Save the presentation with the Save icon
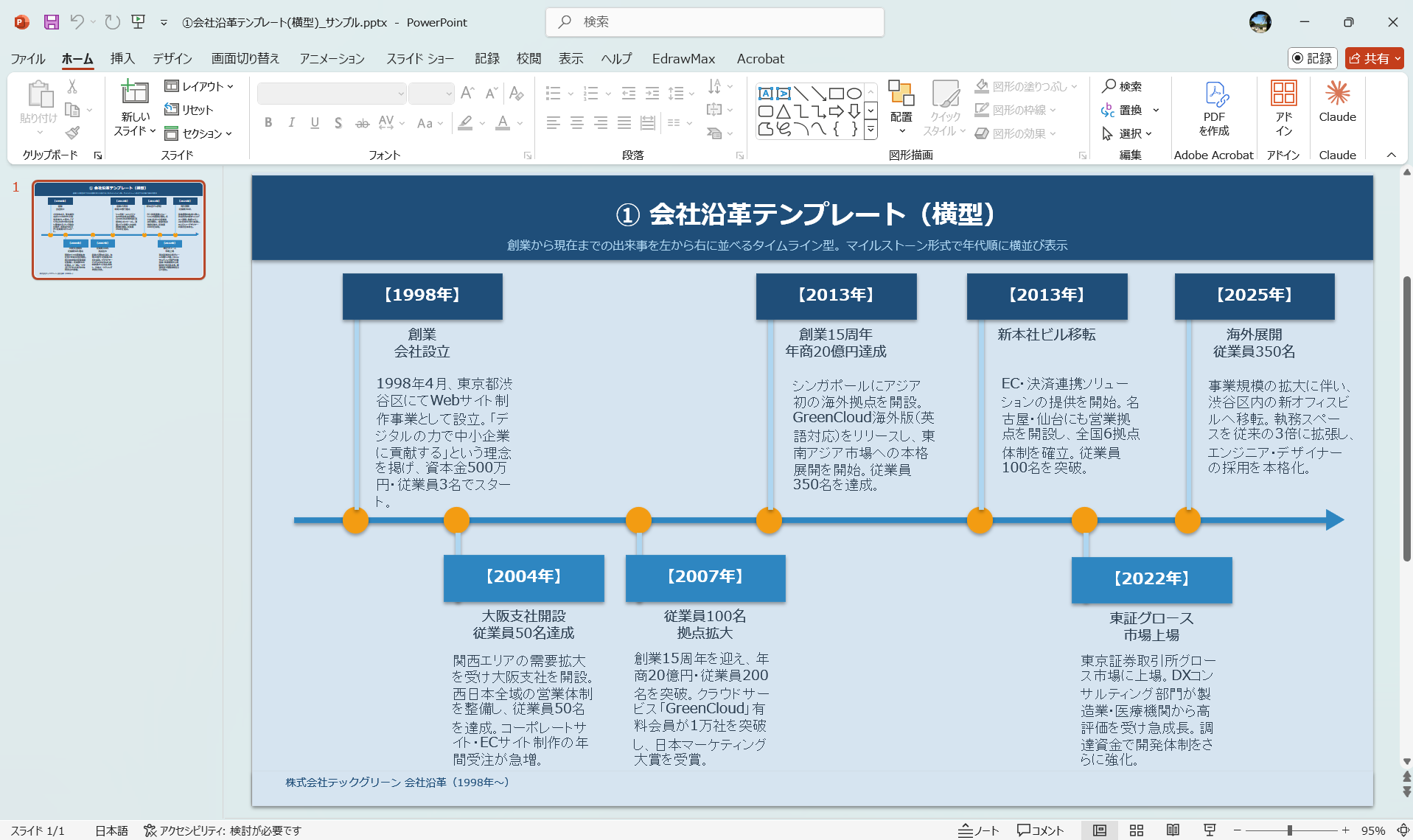The image size is (1413, 840). [51, 22]
